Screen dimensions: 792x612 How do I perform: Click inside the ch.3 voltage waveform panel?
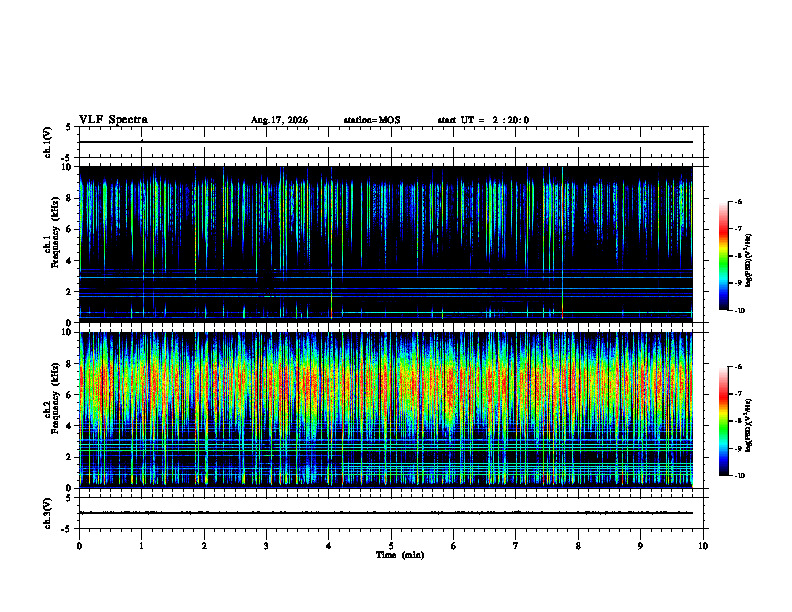pos(391,513)
